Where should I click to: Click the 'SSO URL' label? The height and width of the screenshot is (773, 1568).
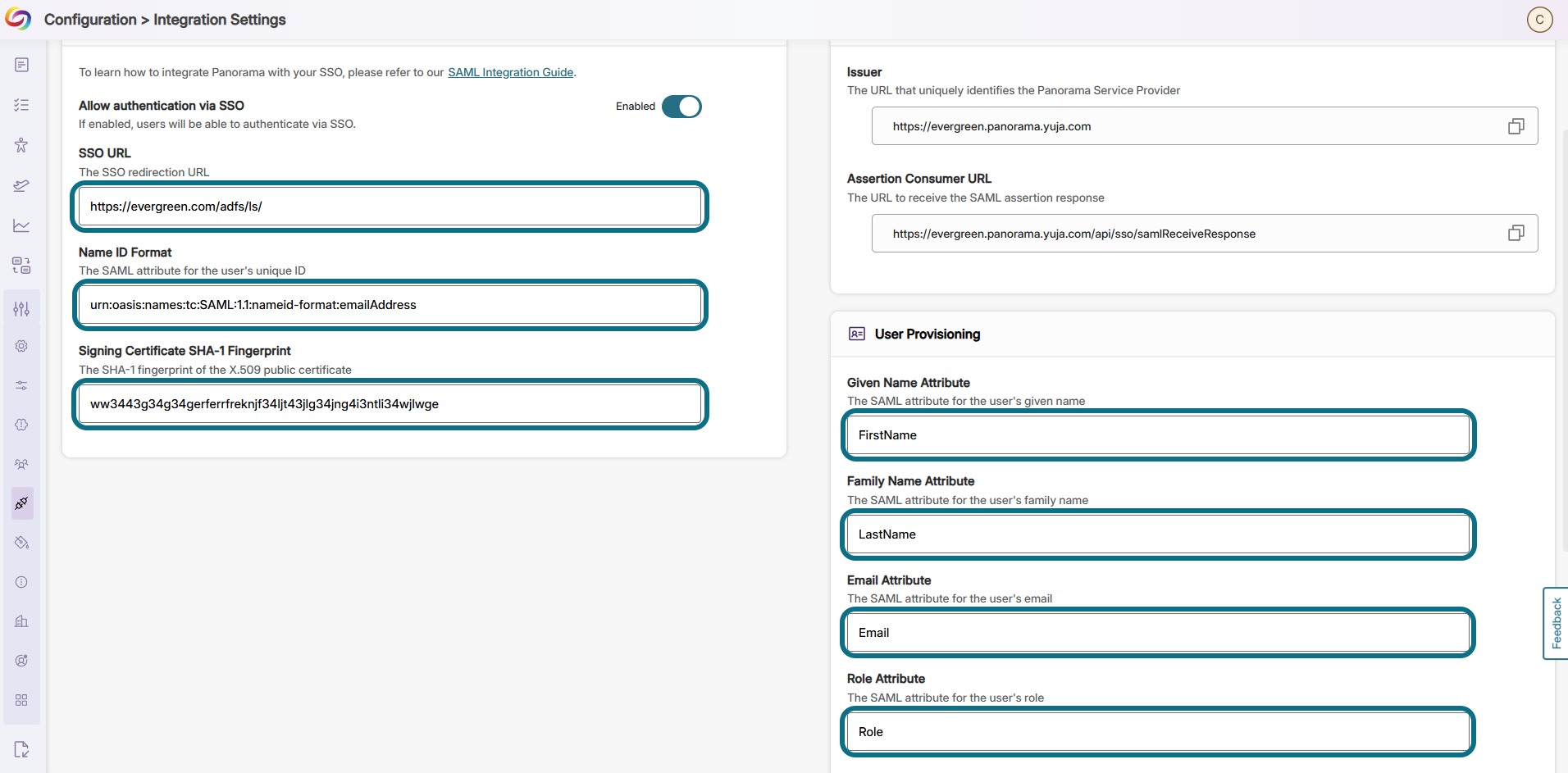pos(105,153)
